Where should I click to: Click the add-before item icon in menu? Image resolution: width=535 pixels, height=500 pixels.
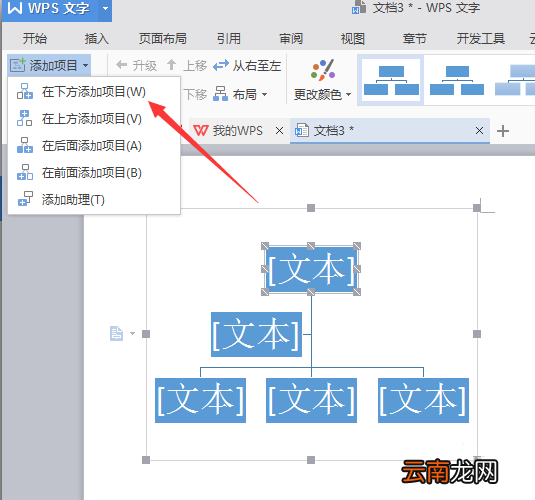point(25,172)
